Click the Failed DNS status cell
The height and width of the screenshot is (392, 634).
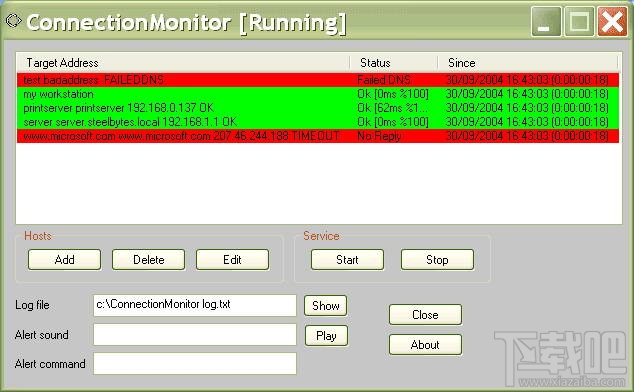click(384, 80)
